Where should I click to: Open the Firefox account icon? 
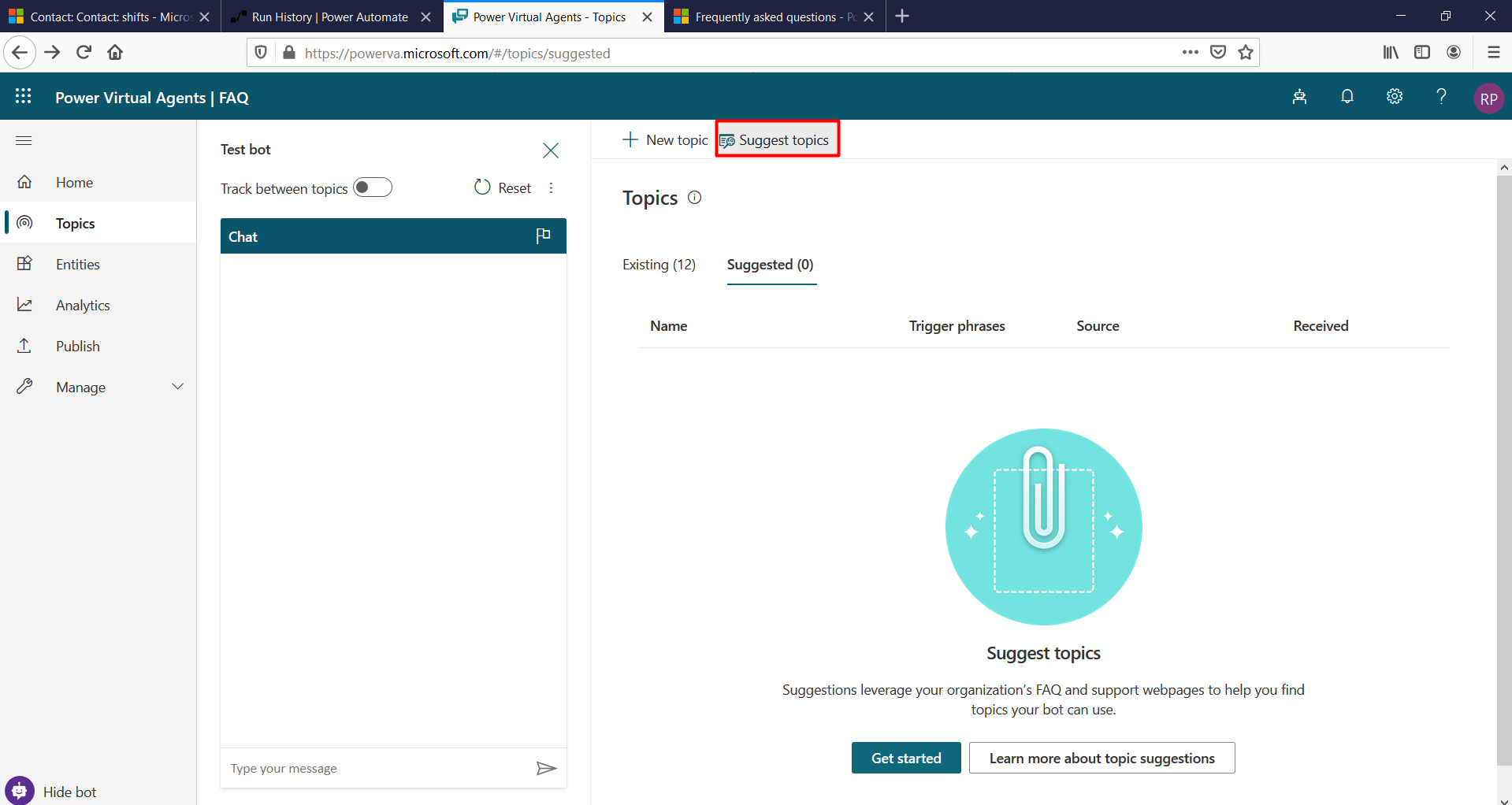(1454, 53)
